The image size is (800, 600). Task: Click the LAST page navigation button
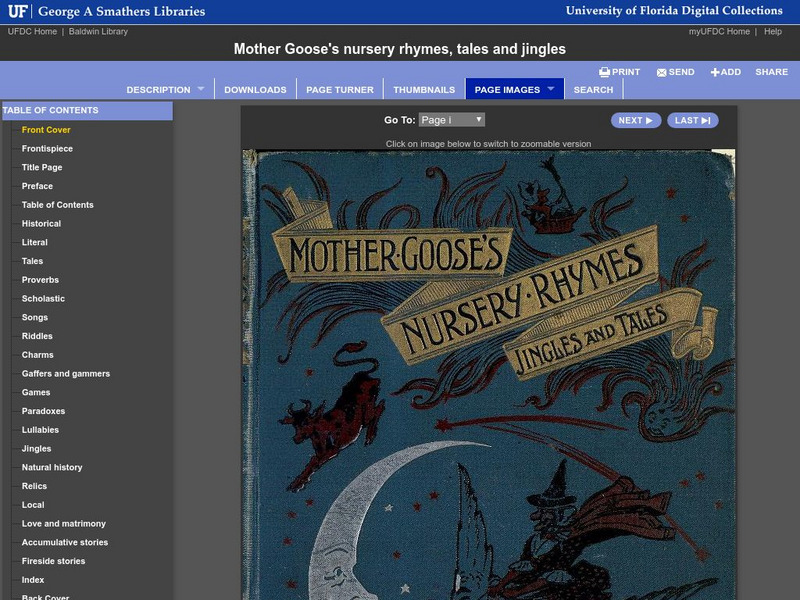[691, 119]
